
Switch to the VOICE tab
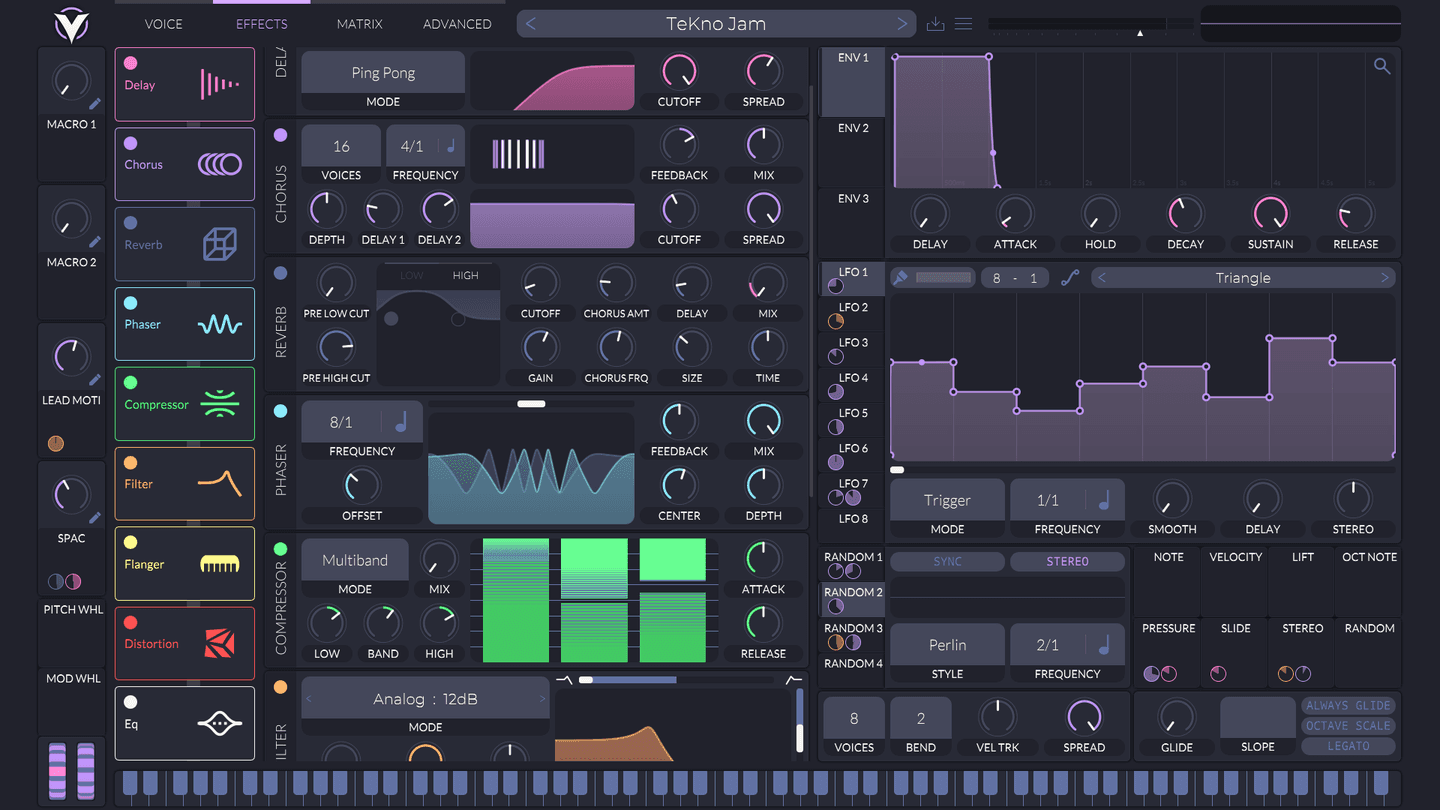[x=163, y=23]
